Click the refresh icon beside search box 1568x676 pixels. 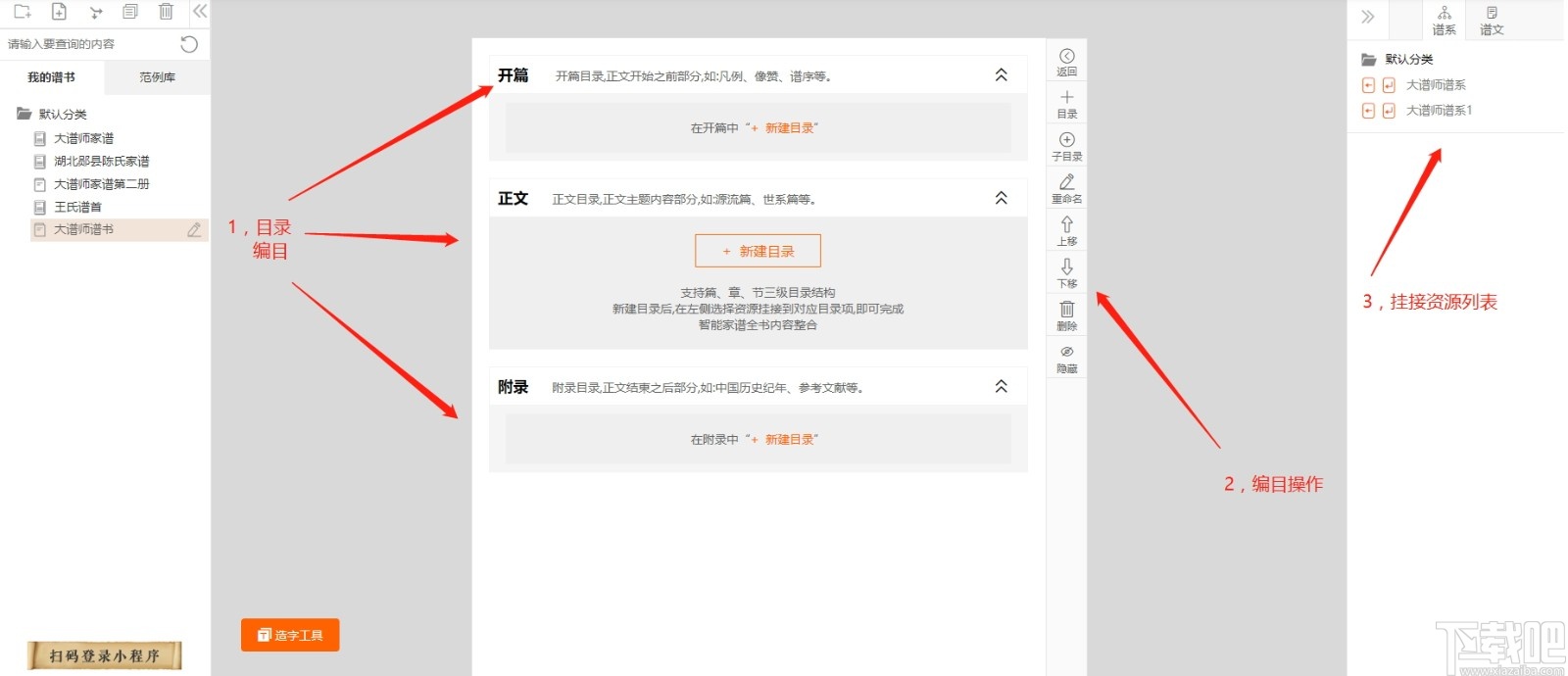coord(189,44)
